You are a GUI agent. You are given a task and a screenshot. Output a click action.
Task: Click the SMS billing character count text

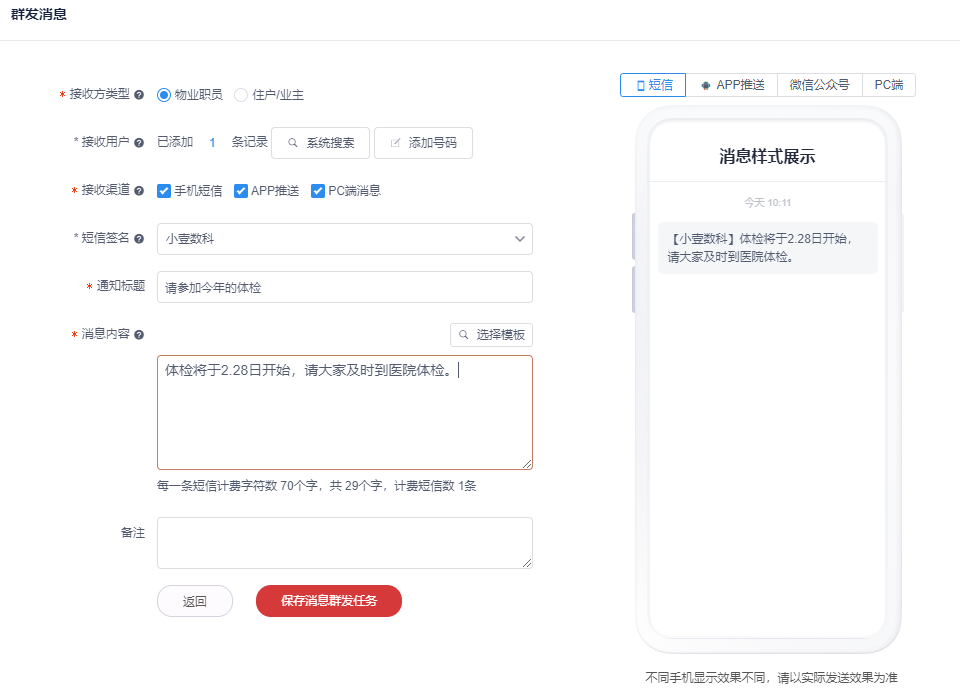tap(317, 486)
